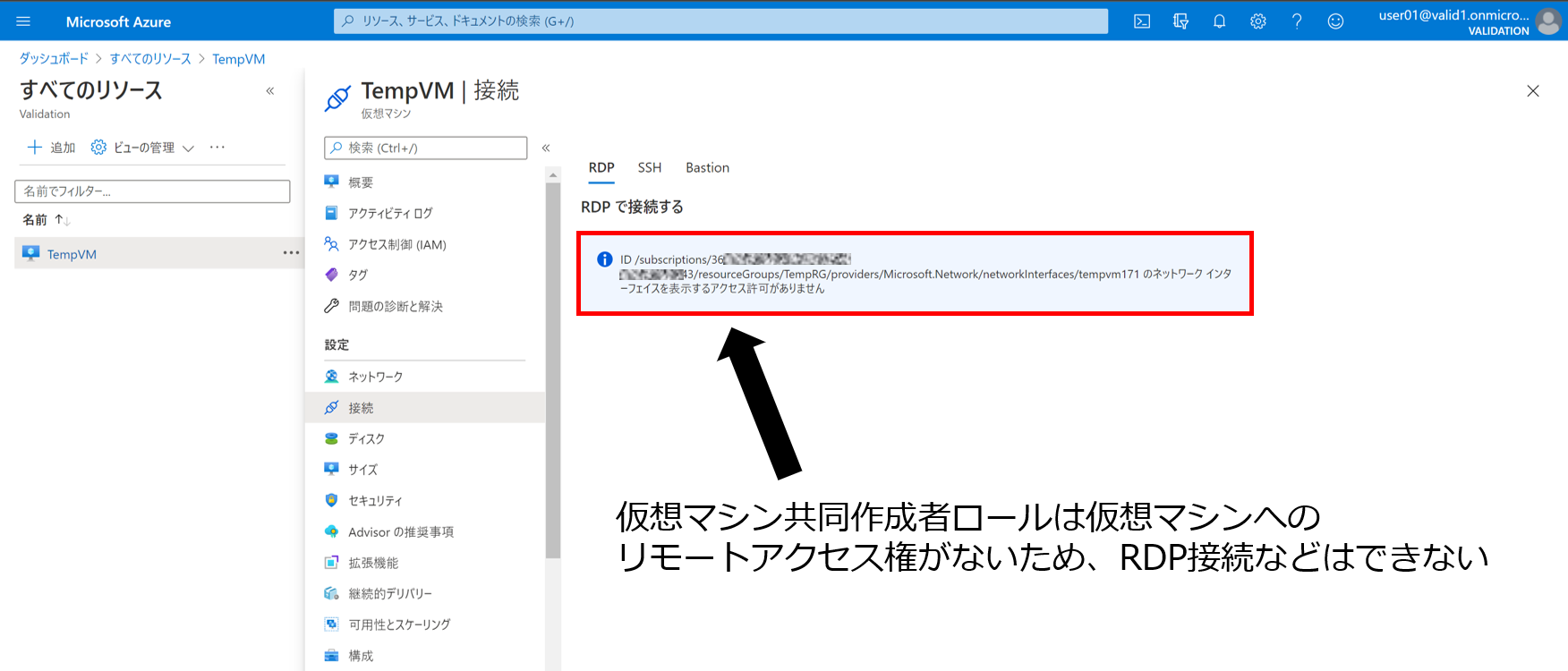Click the 設定 section heading
The height and width of the screenshot is (671, 1568).
click(x=337, y=344)
